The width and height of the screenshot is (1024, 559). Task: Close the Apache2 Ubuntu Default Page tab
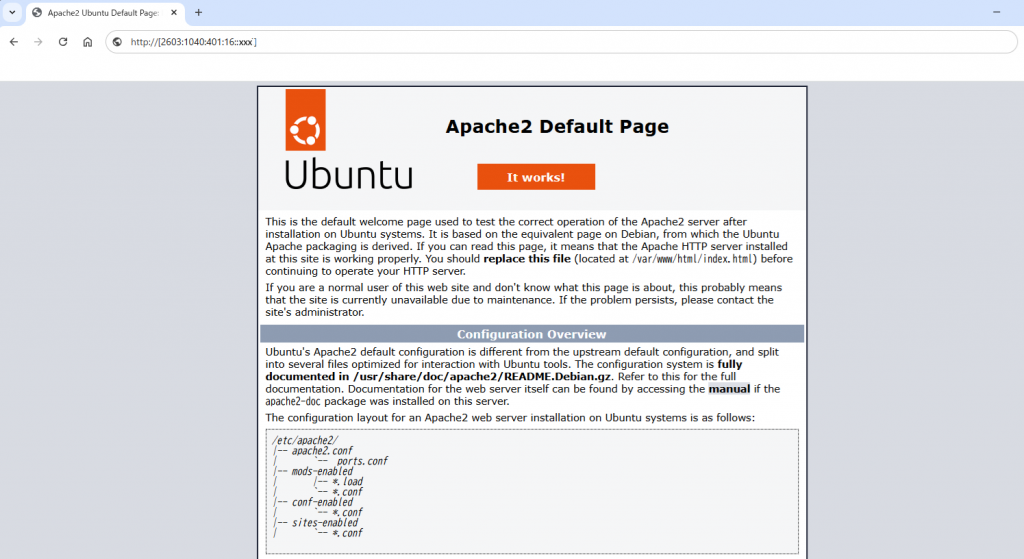pyautogui.click(x=174, y=12)
